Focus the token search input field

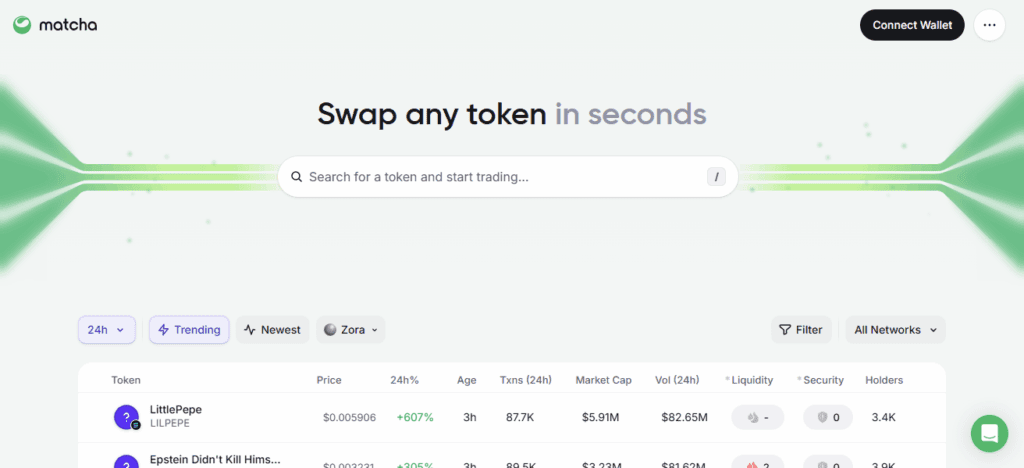500,177
